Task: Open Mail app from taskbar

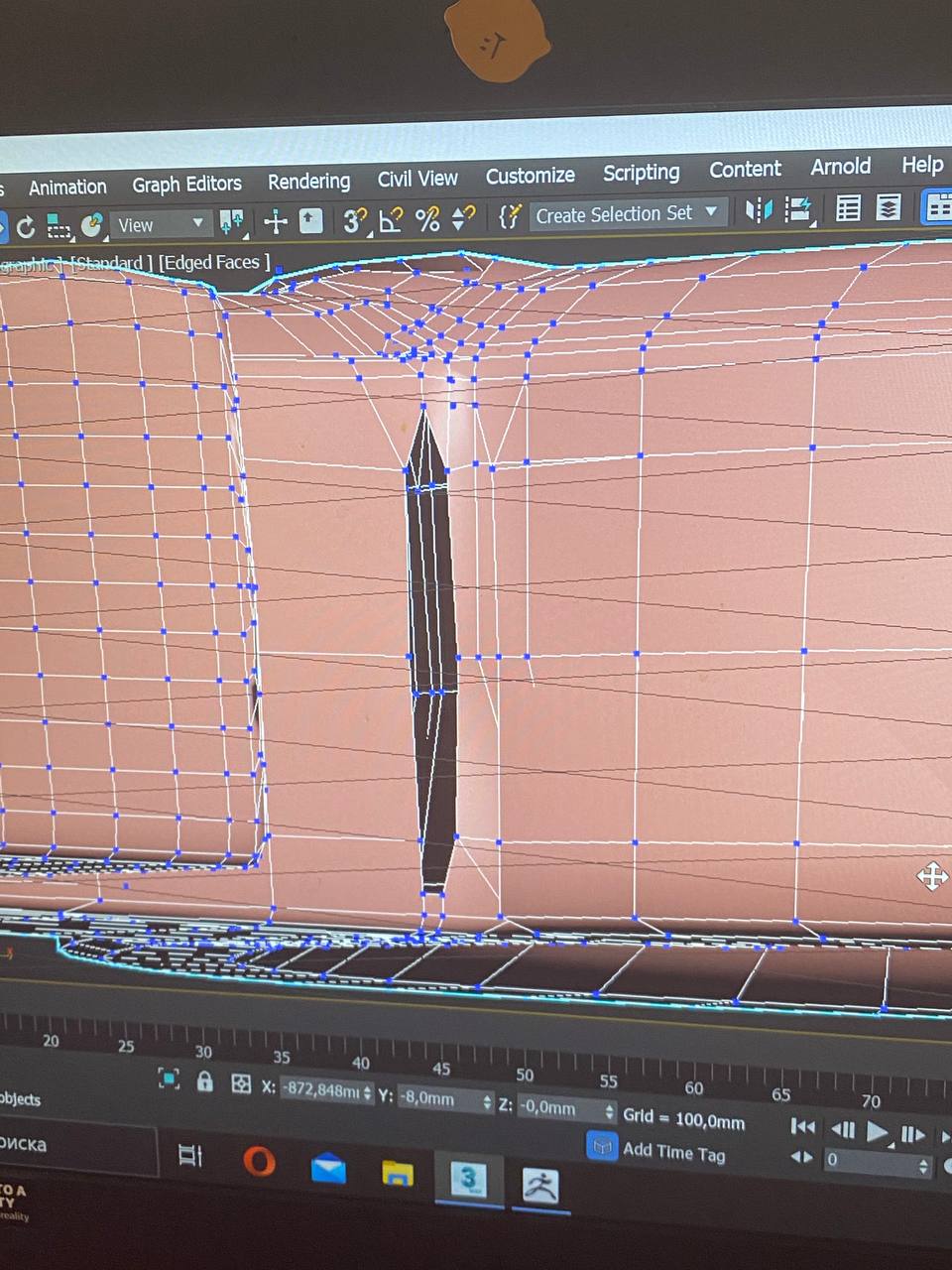Action: tap(328, 1168)
